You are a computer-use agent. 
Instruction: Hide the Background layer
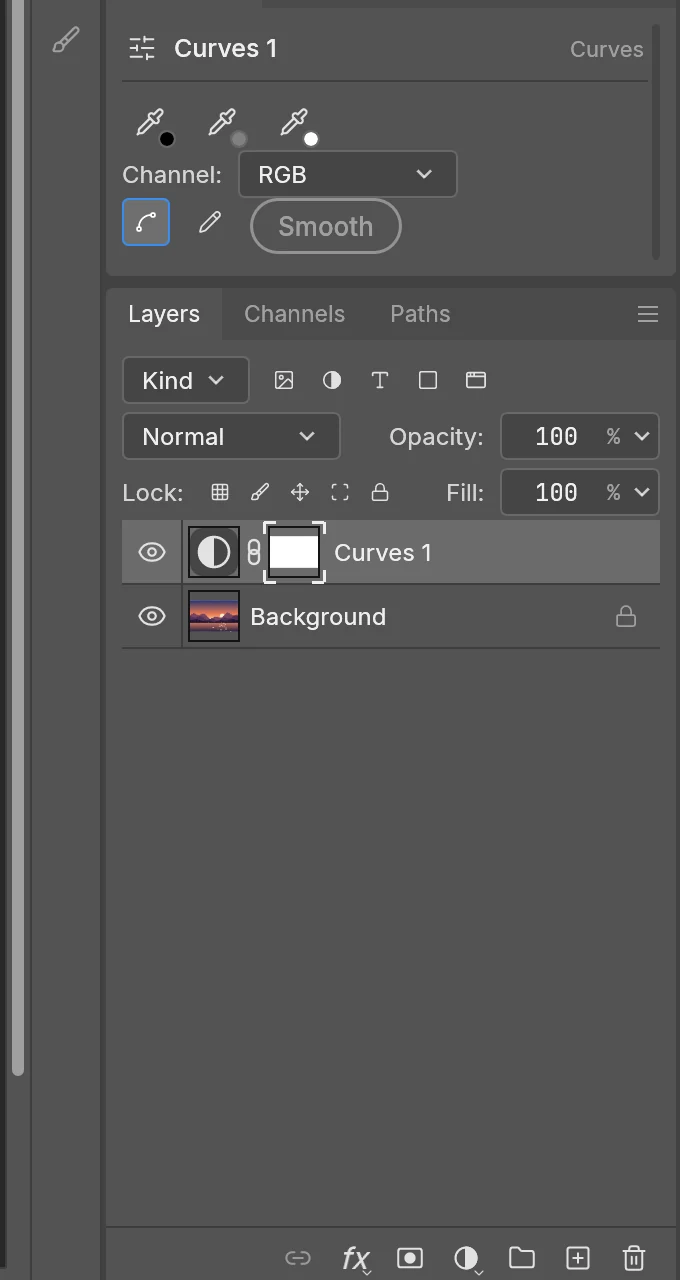(152, 616)
